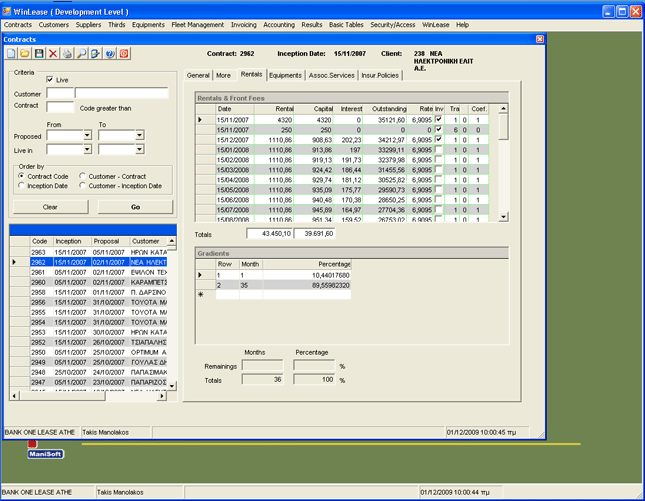Click the Customer code input field
Image resolution: width=645 pixels, height=501 pixels.
click(x=60, y=93)
